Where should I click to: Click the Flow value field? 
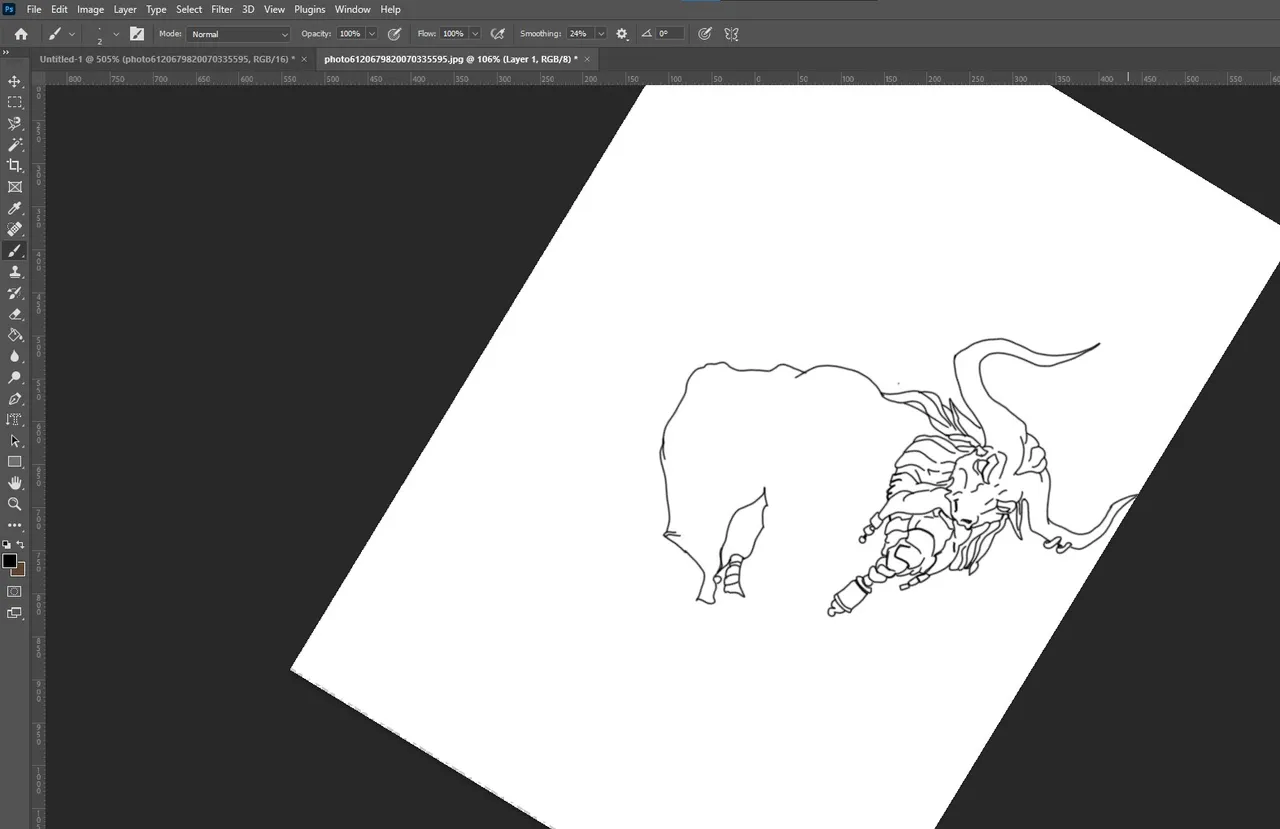tap(453, 34)
